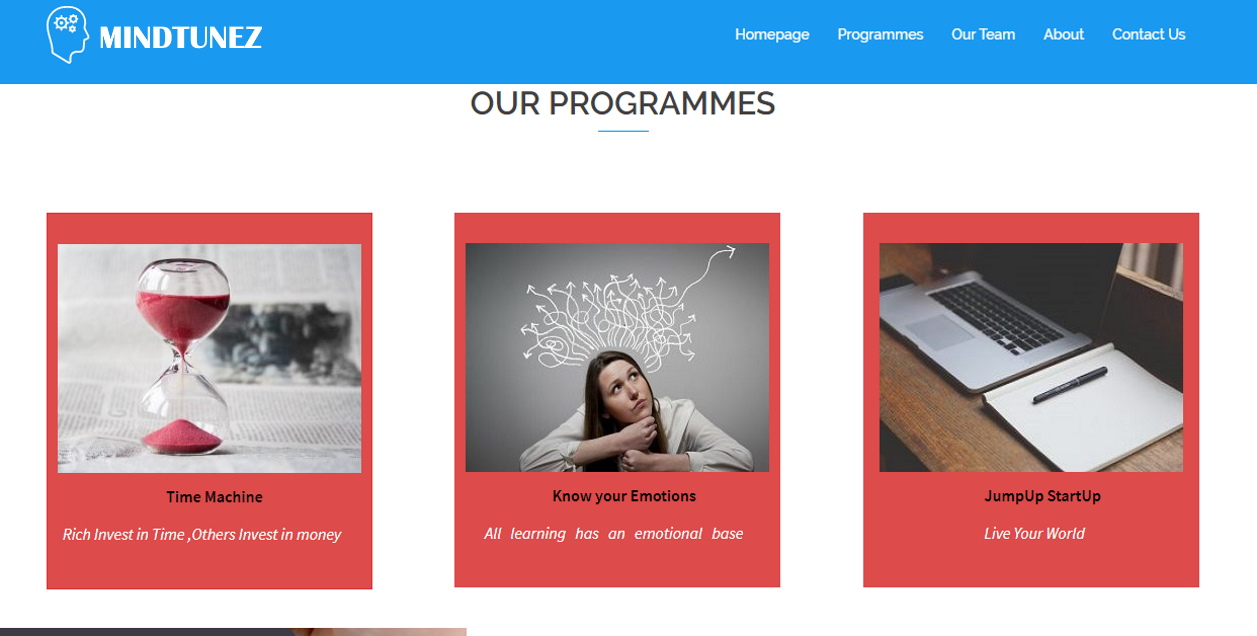Open the Our Team navigation link
The height and width of the screenshot is (636, 1257).
[983, 34]
